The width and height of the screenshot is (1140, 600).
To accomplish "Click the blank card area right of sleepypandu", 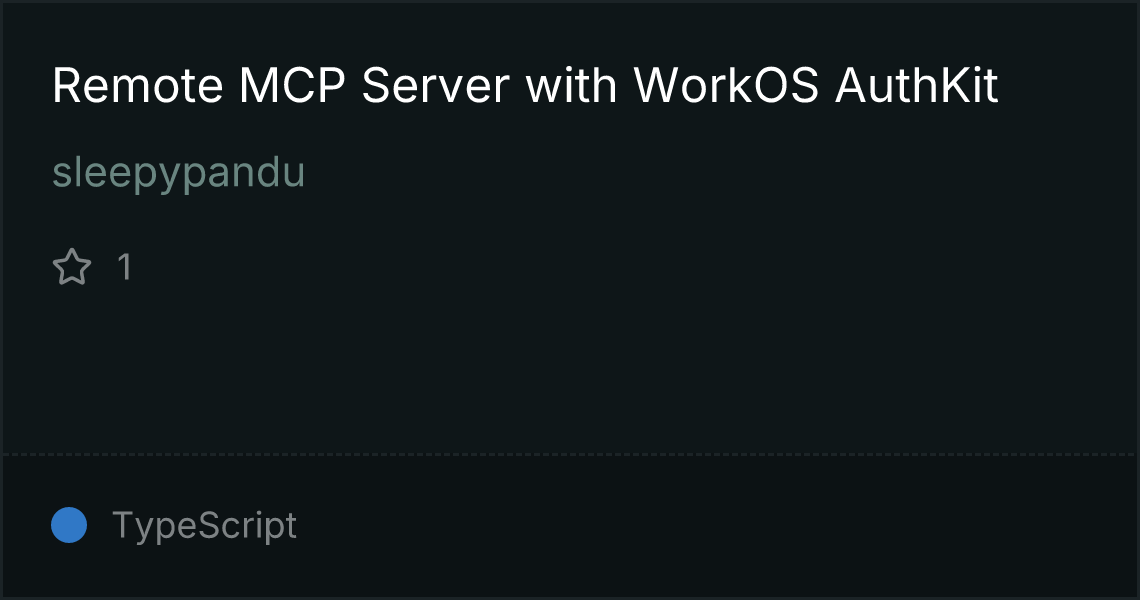I will click(720, 173).
